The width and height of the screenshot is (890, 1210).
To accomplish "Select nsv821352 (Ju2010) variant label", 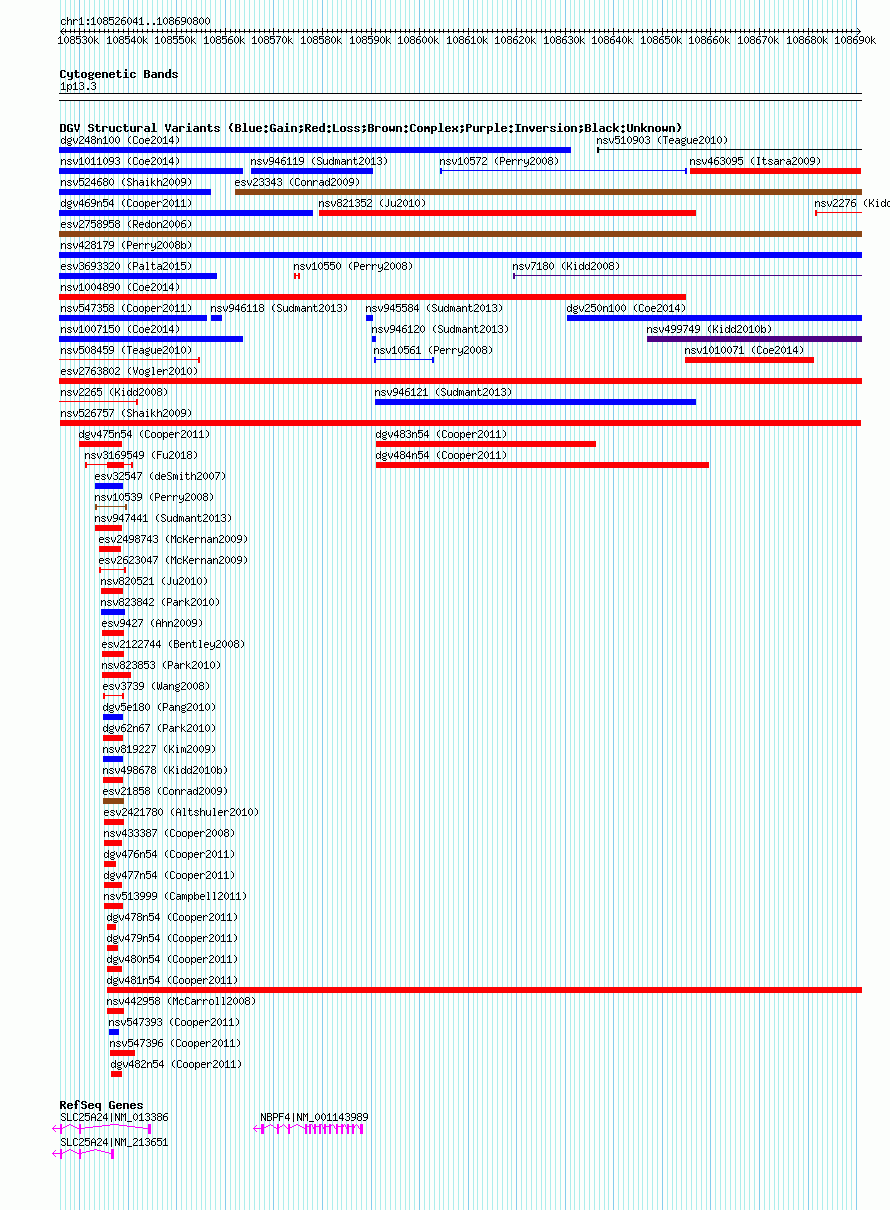I will tap(372, 203).
